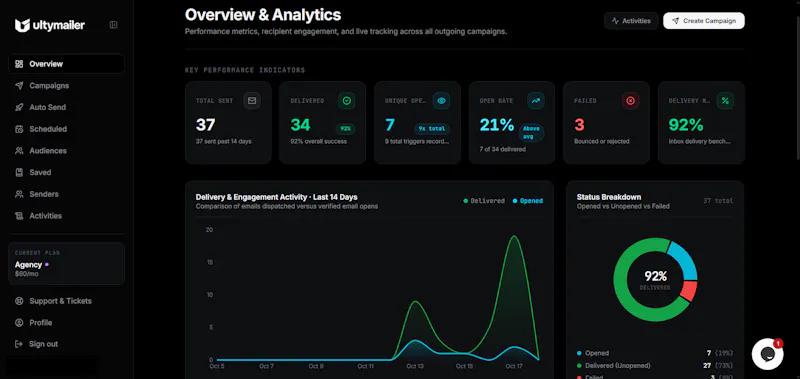Click the 'Above avg' badge
This screenshot has width=800, height=379.
coord(532,133)
